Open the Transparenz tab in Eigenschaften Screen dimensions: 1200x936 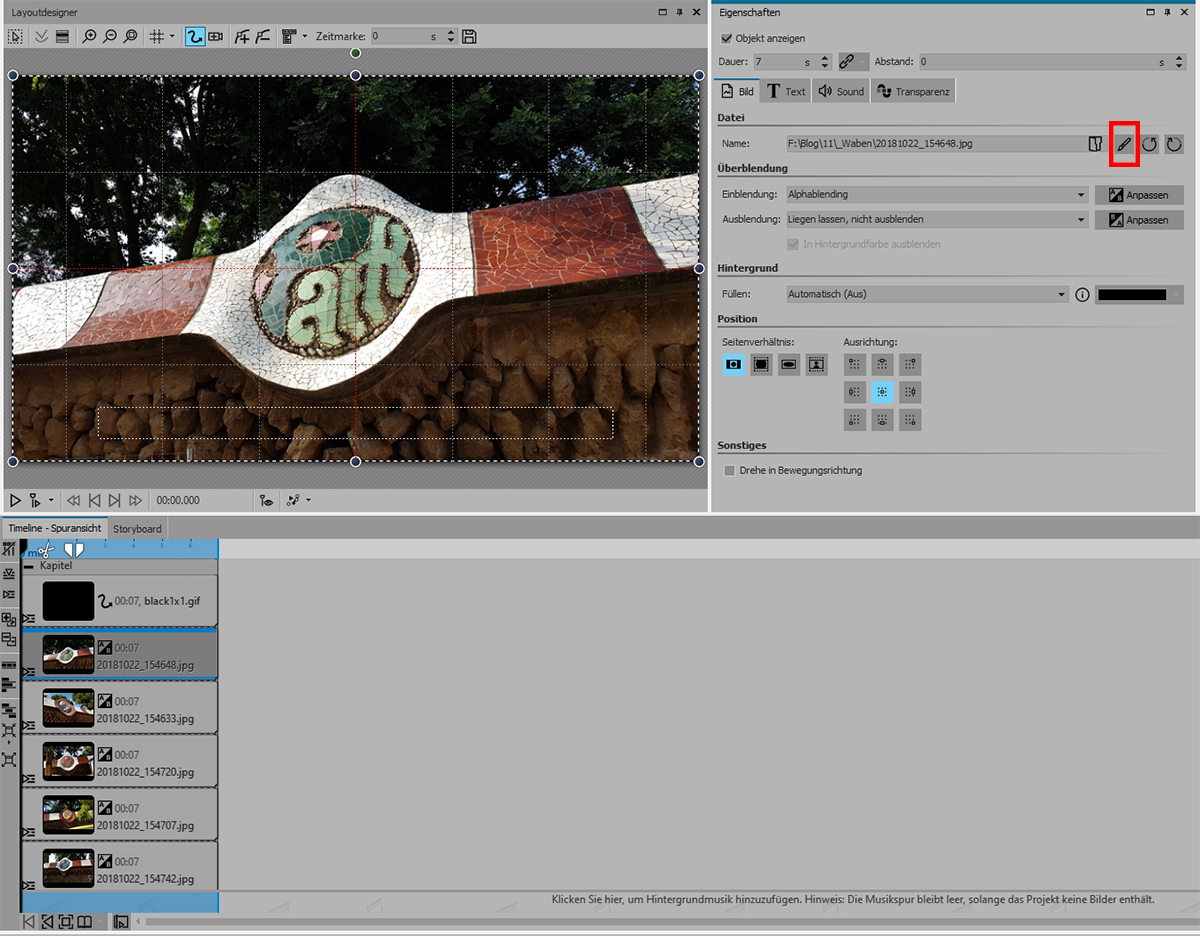point(913,92)
